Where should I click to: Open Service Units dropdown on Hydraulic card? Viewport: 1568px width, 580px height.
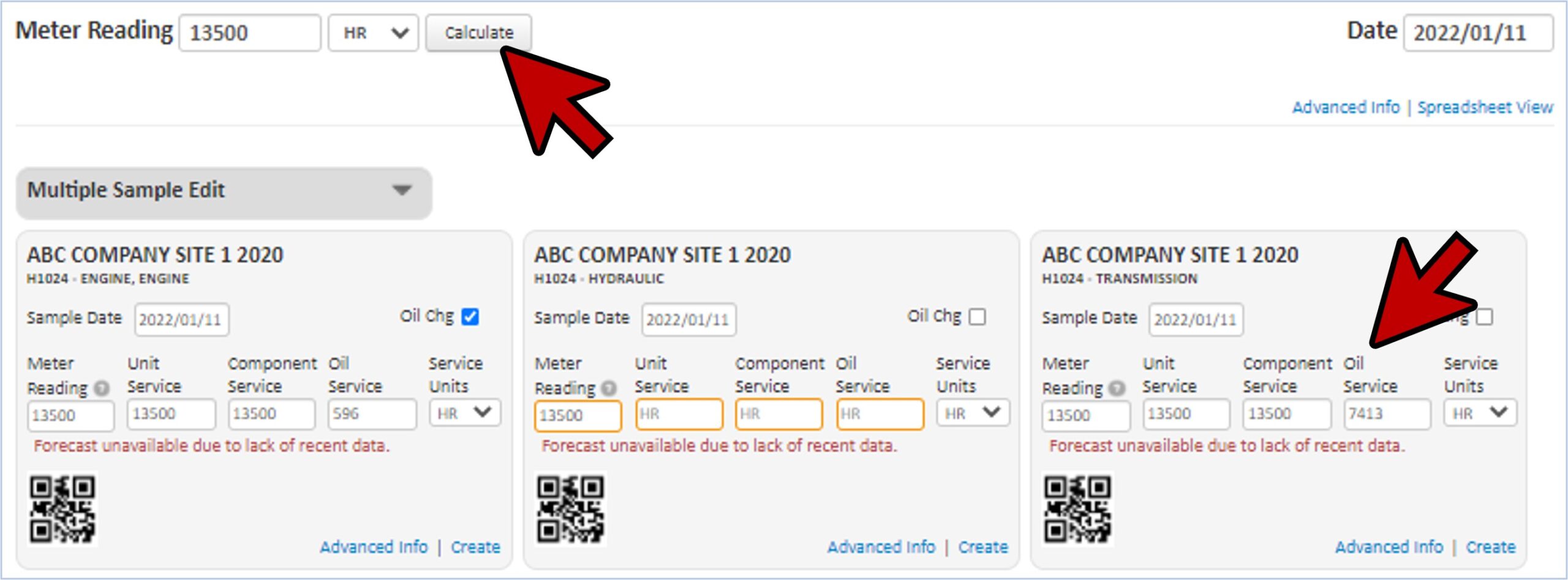(x=973, y=413)
